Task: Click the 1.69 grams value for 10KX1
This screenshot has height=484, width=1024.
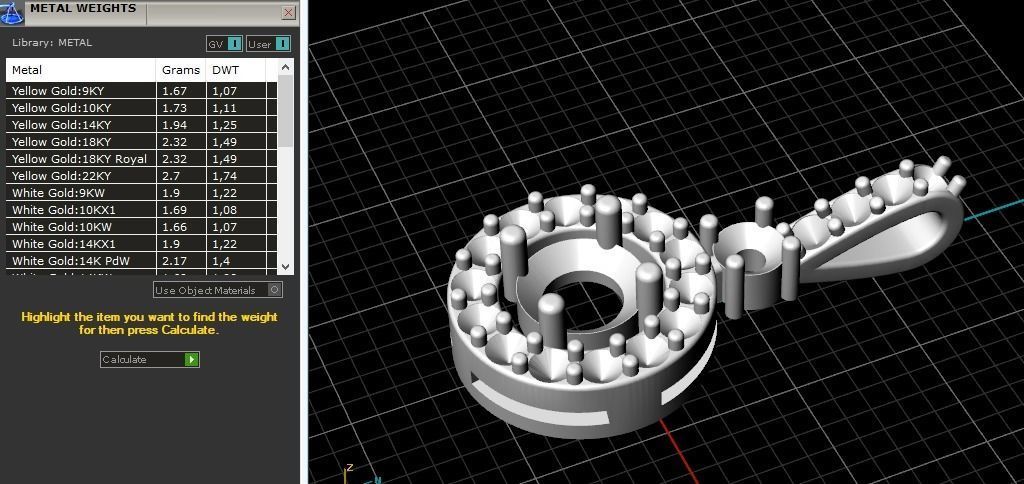Action: tap(174, 210)
